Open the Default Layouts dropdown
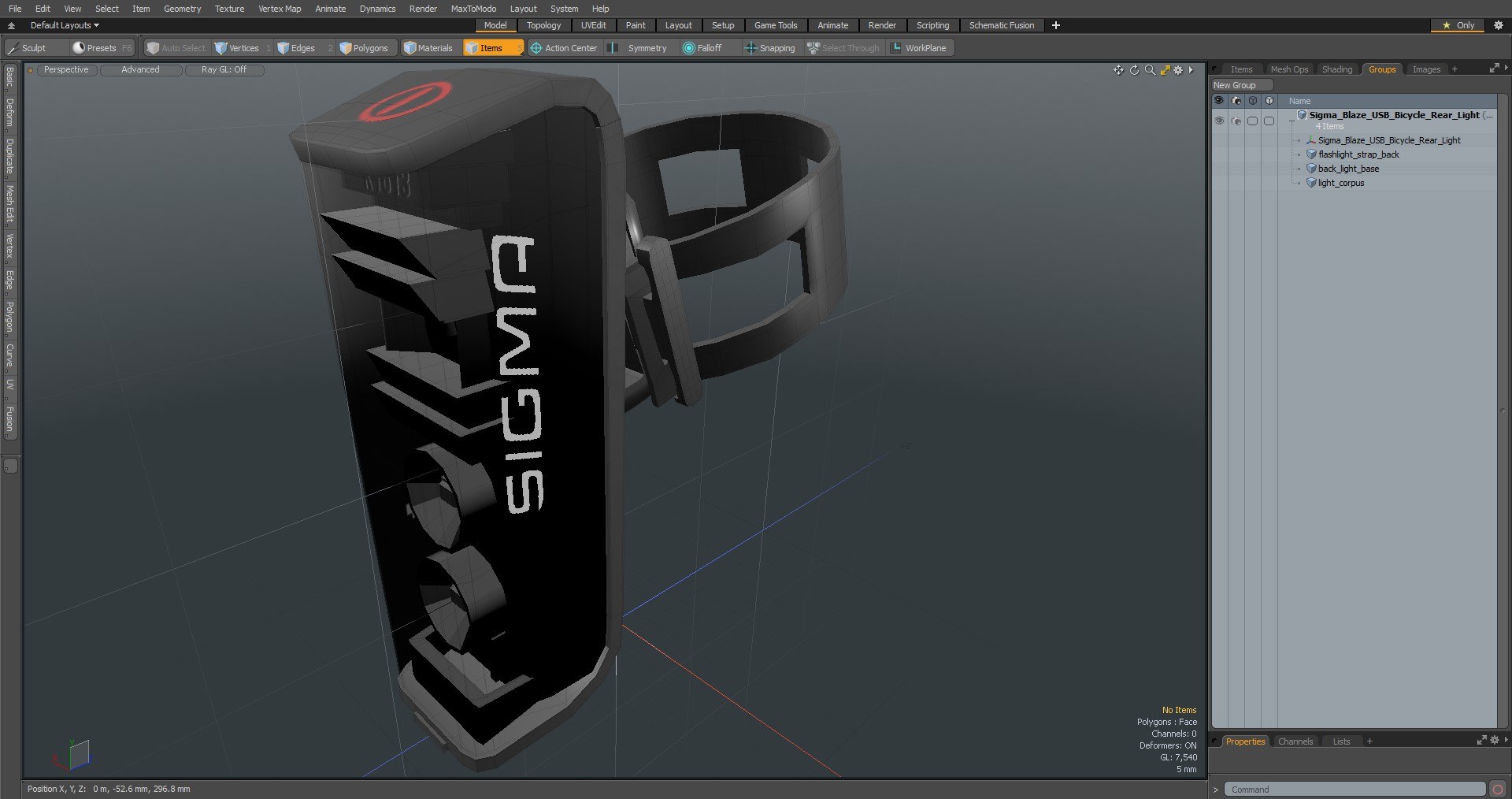This screenshot has height=799, width=1512. click(65, 25)
